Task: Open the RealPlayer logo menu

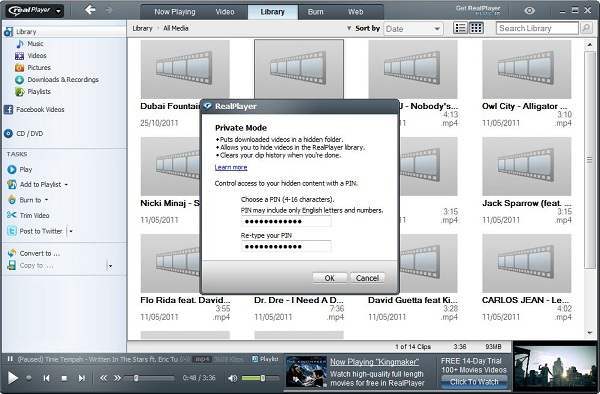Action: pos(34,10)
